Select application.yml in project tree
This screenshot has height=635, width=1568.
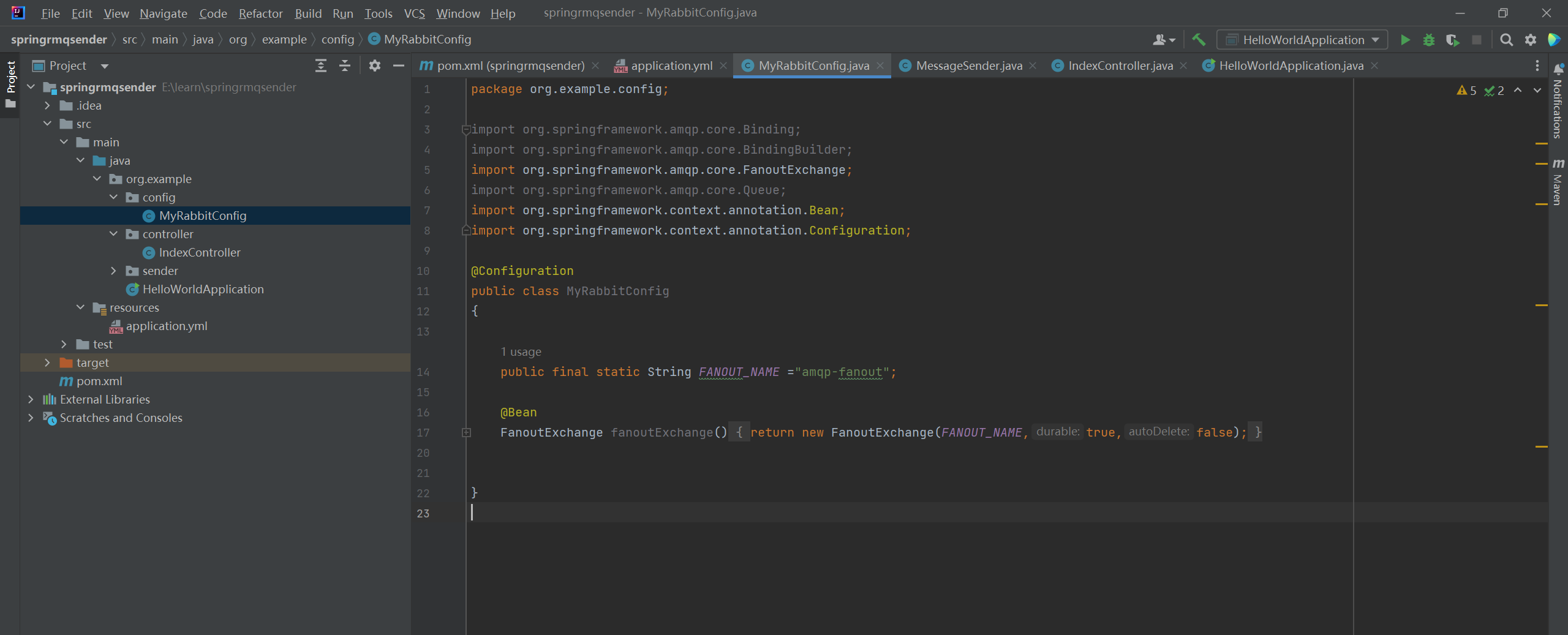pyautogui.click(x=167, y=326)
